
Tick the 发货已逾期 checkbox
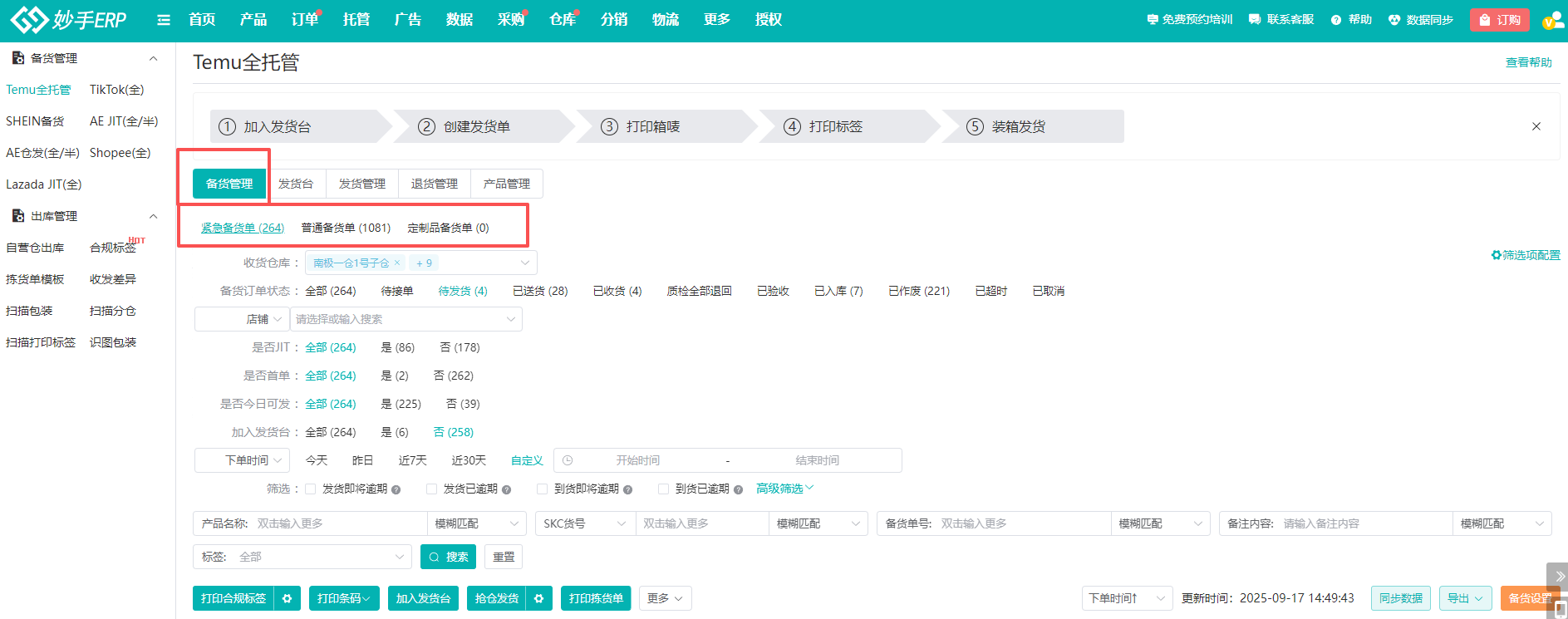[x=432, y=489]
